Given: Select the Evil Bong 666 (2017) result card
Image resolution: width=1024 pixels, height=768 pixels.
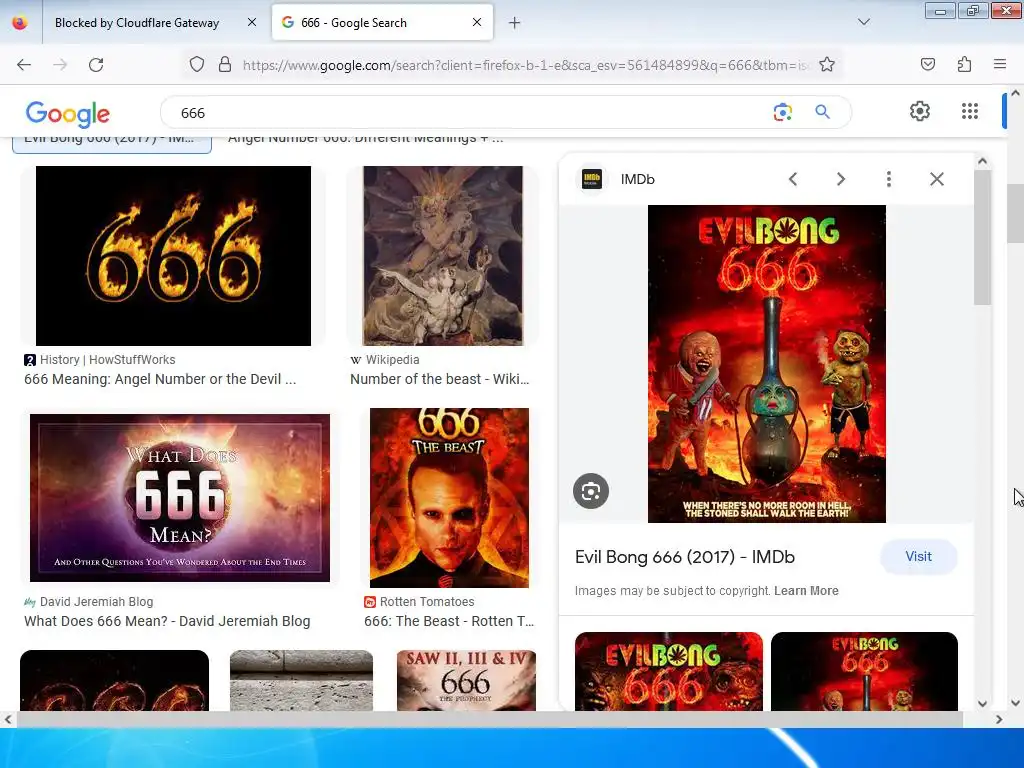Looking at the screenshot, I should point(112,144).
